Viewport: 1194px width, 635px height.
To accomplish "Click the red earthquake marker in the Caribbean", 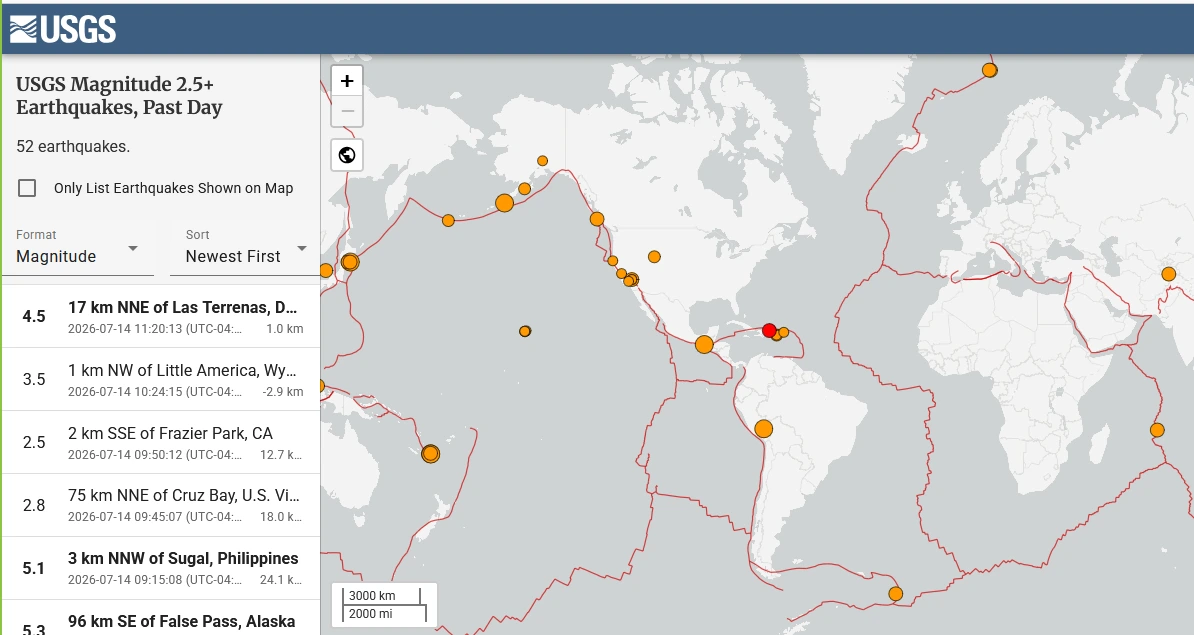I will 769,330.
